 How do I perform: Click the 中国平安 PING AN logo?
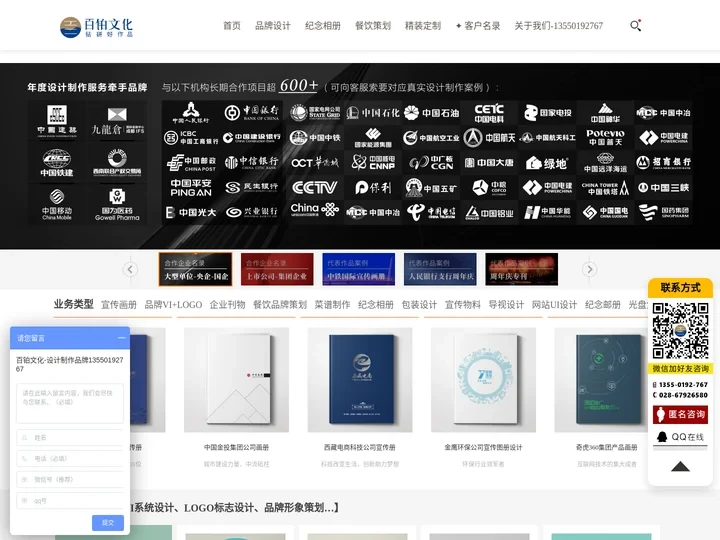pyautogui.click(x=191, y=187)
